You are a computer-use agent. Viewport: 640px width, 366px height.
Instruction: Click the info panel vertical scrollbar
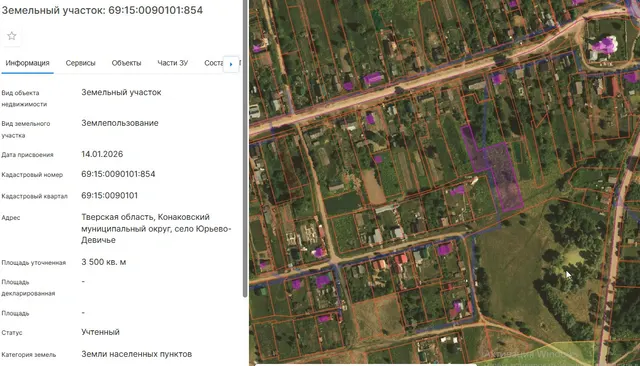(x=245, y=149)
